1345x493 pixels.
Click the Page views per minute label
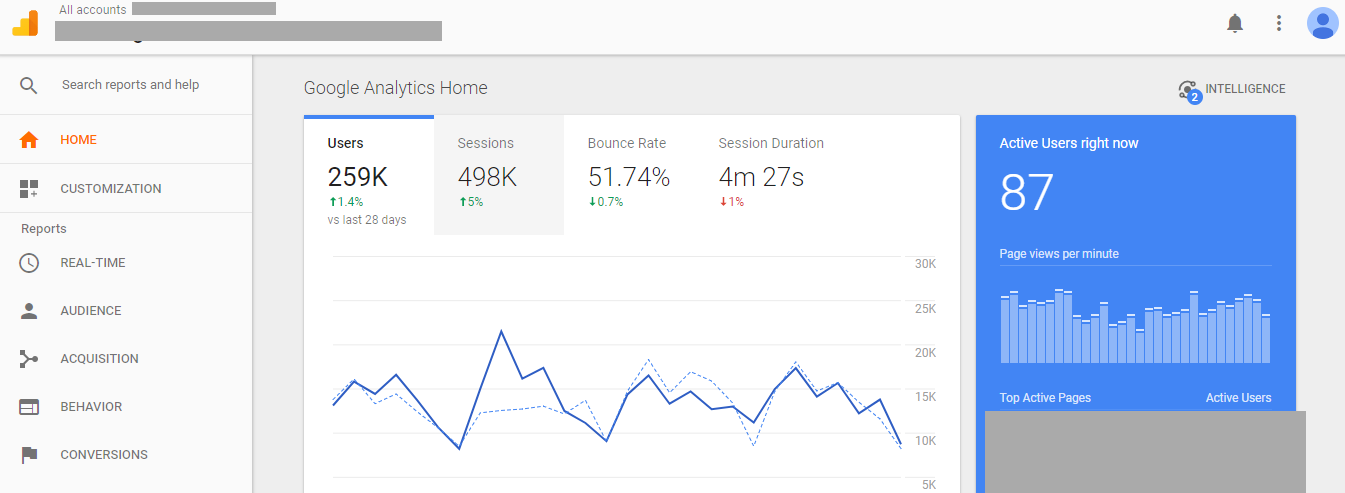coord(1059,254)
